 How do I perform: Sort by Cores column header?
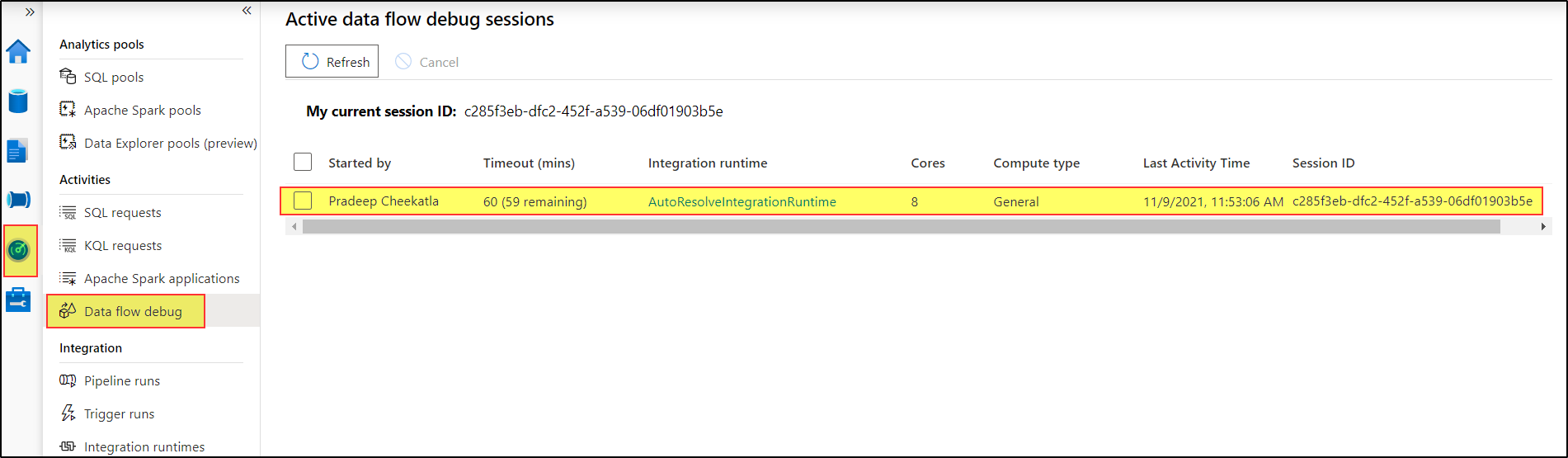point(928,163)
